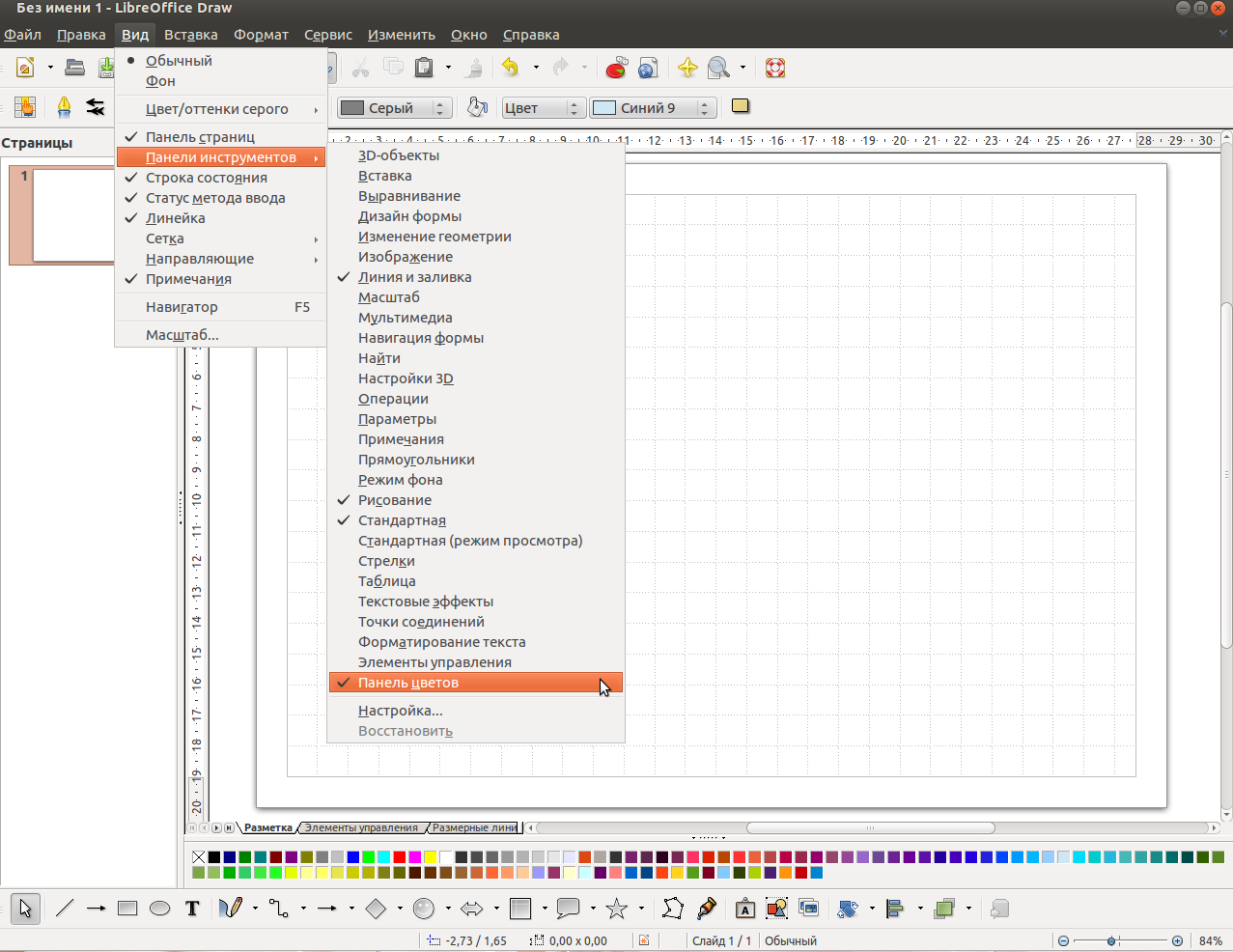The height and width of the screenshot is (952, 1233).
Task: Select the Rectangle tool
Action: click(x=127, y=909)
